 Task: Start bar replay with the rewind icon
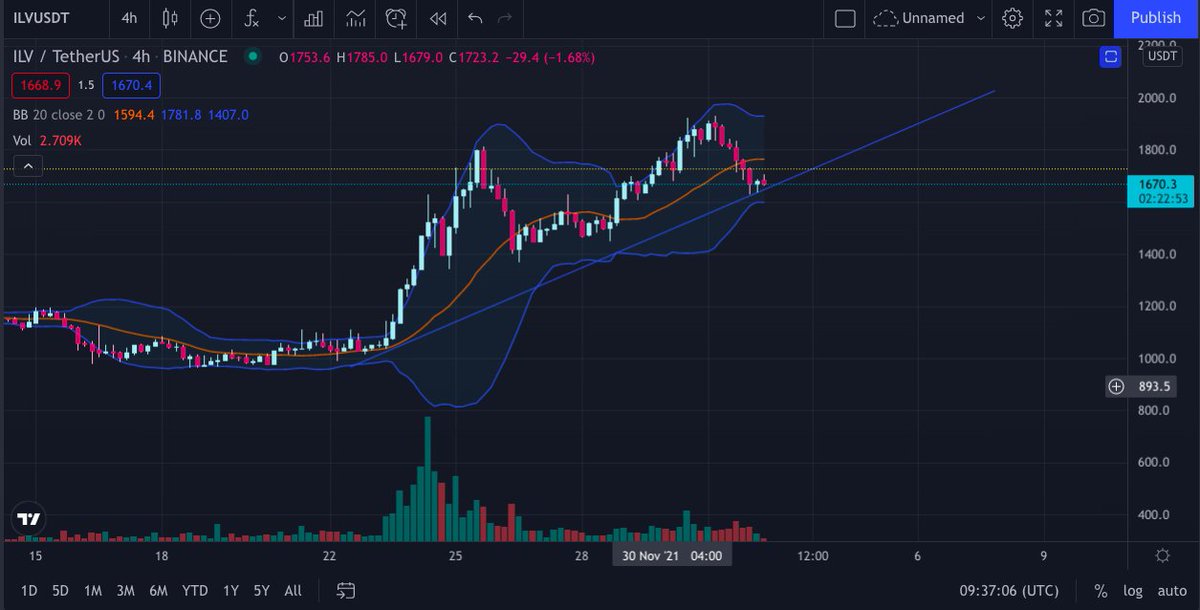point(437,18)
